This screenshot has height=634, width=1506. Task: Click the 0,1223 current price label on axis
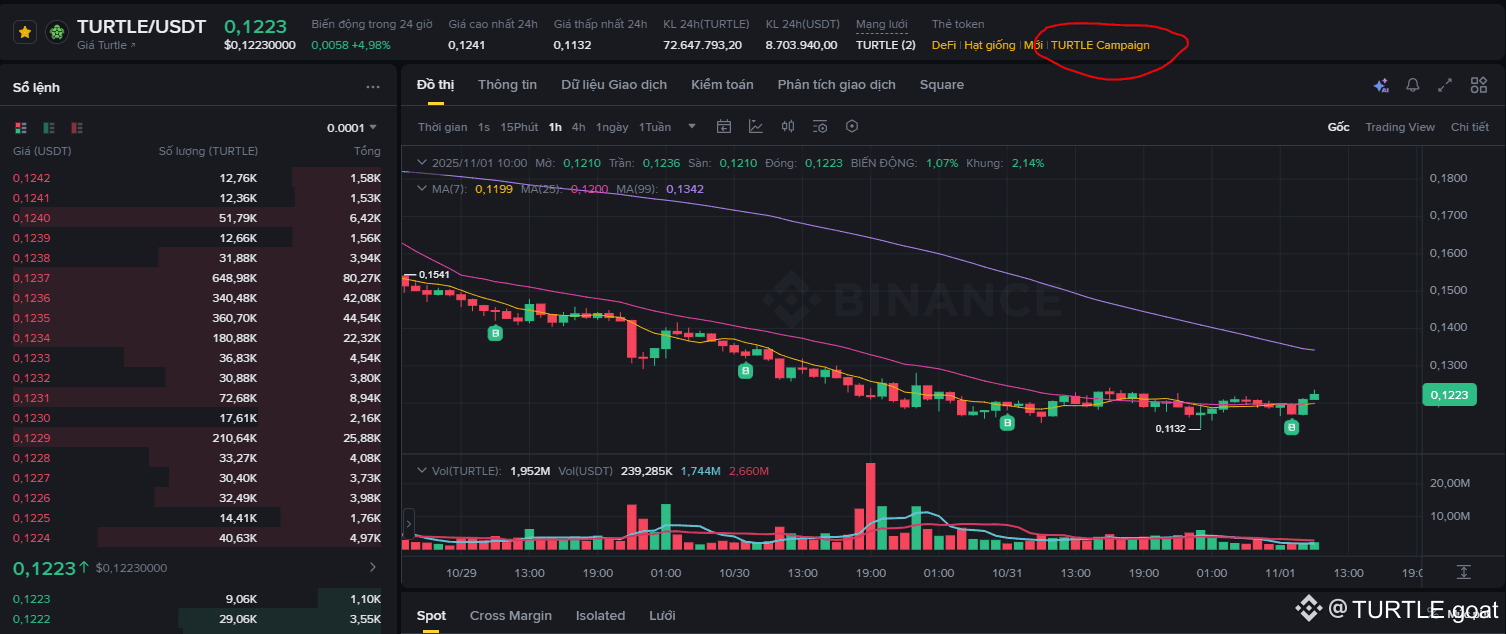click(1449, 395)
